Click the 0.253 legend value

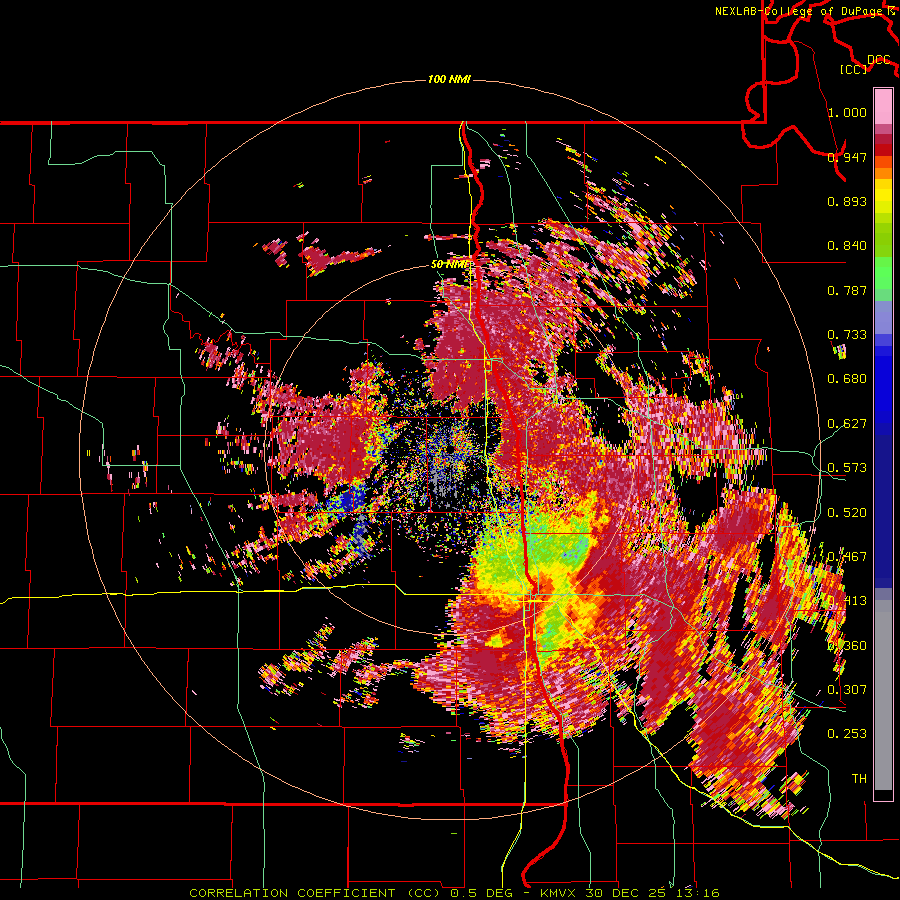click(847, 734)
